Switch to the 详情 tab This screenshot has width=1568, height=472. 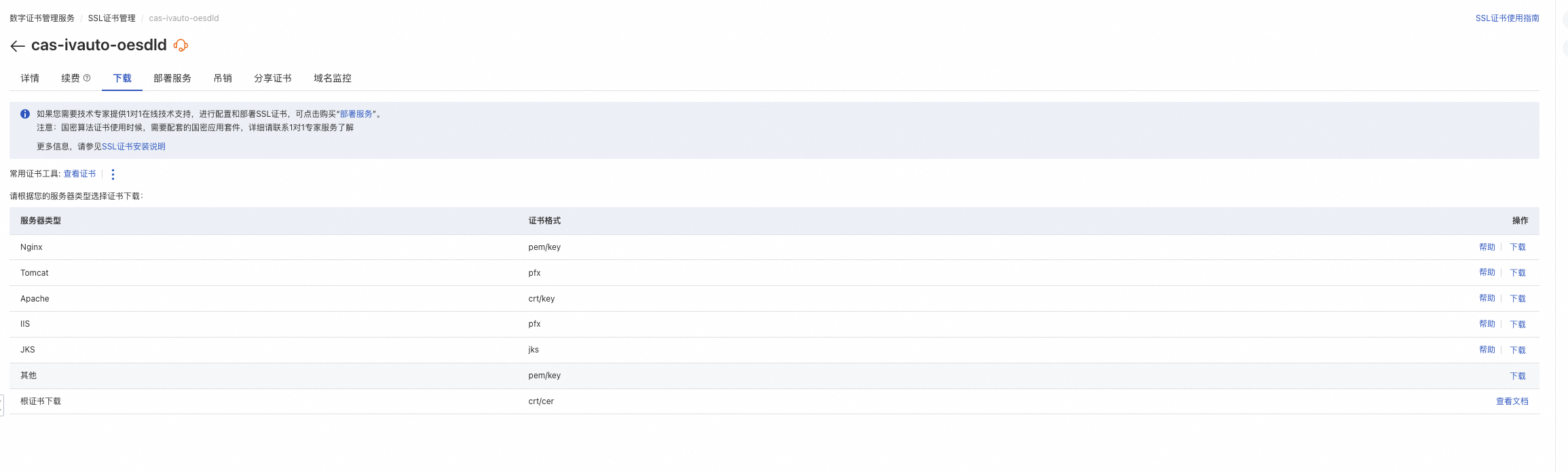click(30, 78)
